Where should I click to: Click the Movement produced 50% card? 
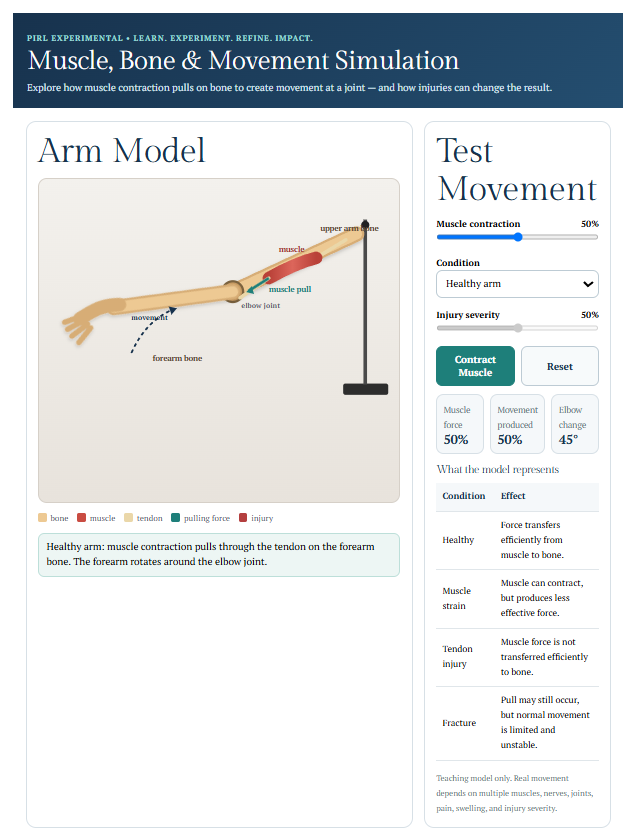coord(517,424)
